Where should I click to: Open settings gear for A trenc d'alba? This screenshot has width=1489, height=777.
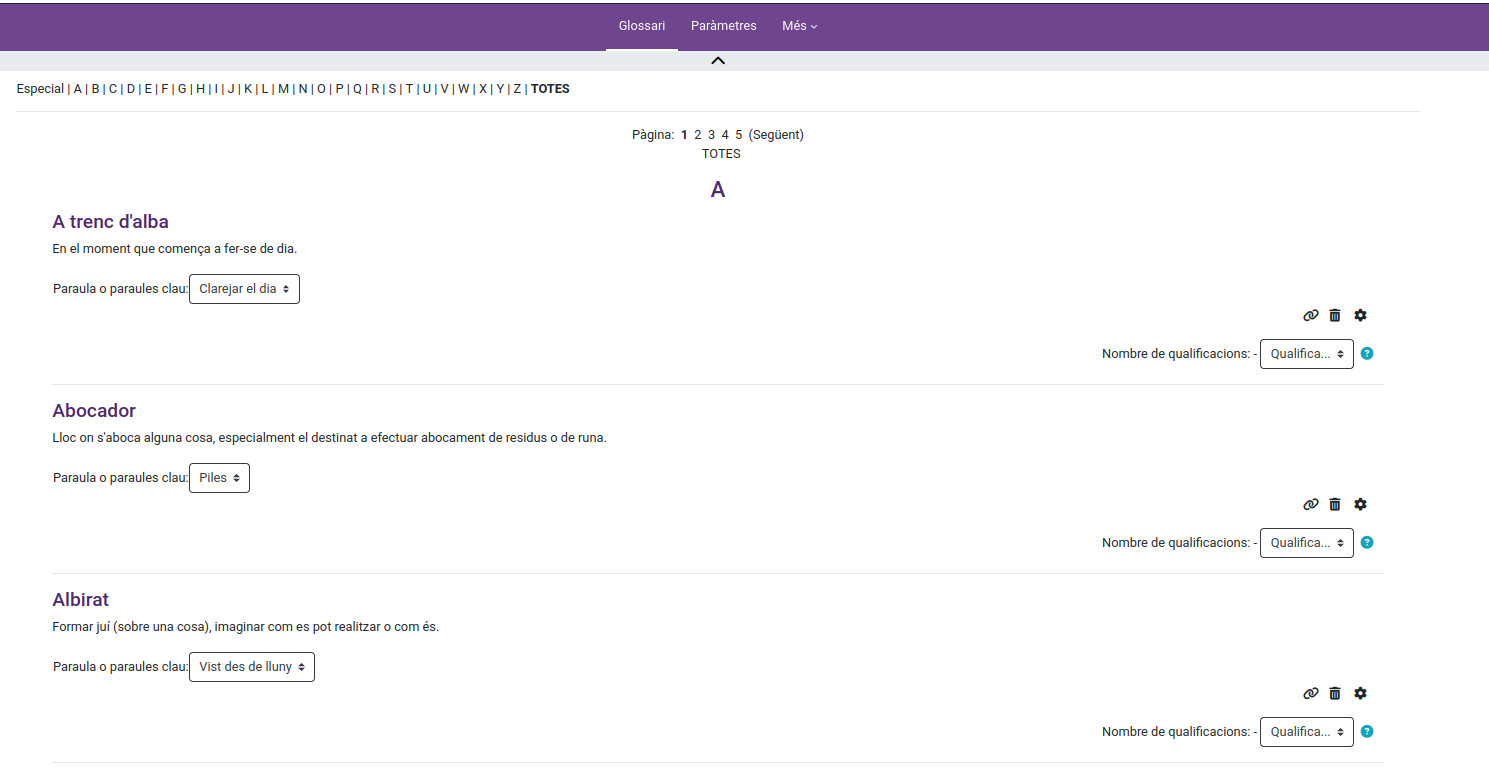click(x=1360, y=316)
